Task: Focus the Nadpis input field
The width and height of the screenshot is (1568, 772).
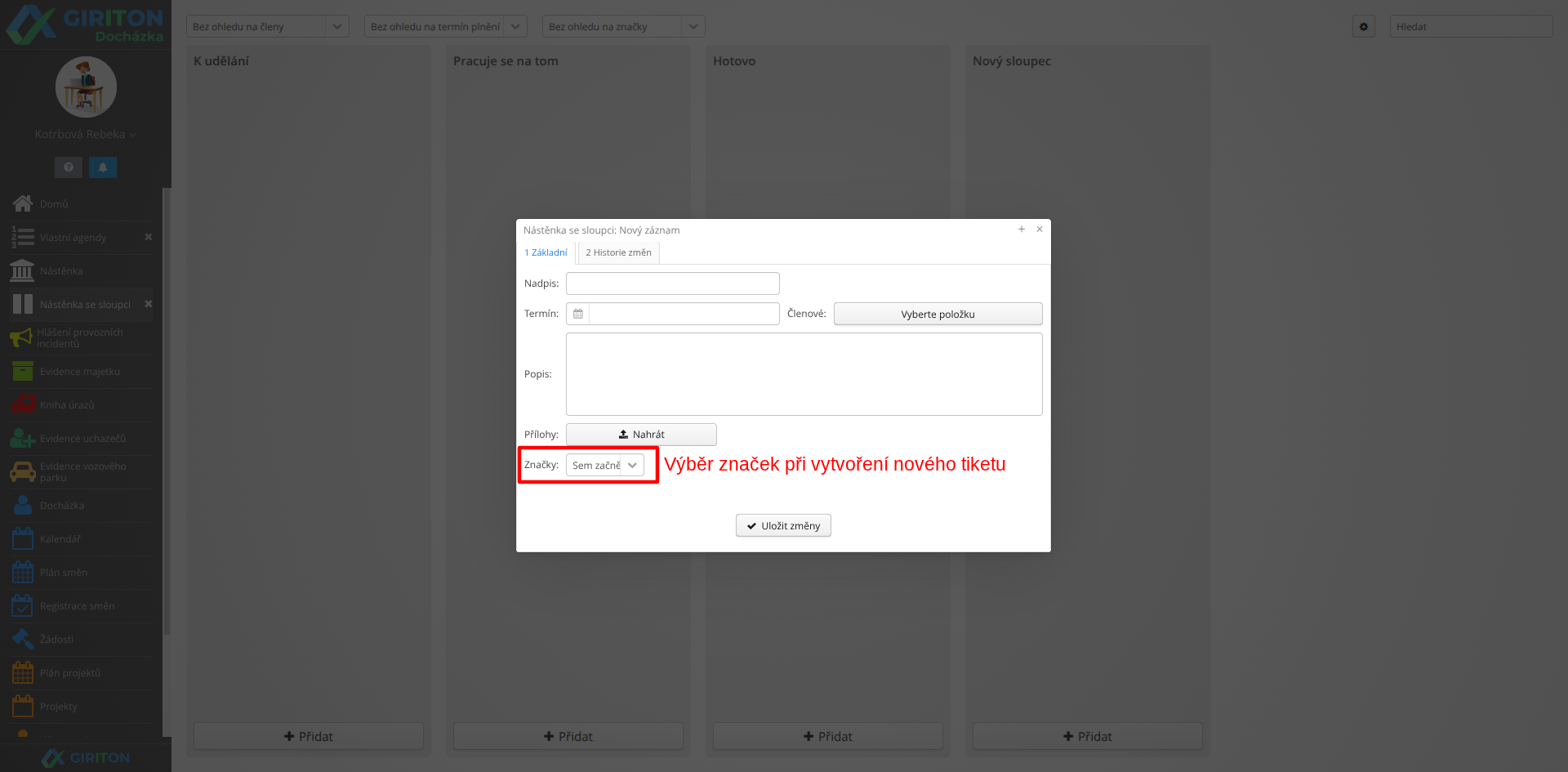Action: click(x=673, y=283)
